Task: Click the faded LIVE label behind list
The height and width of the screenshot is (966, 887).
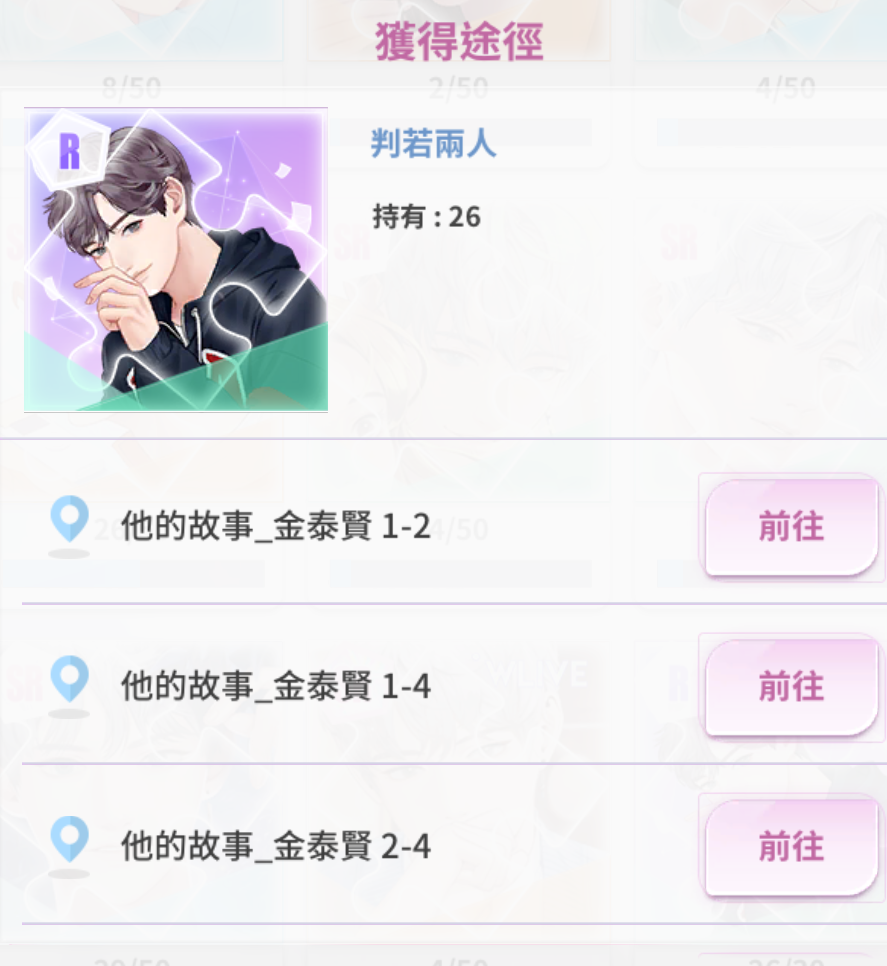Action: [542, 675]
